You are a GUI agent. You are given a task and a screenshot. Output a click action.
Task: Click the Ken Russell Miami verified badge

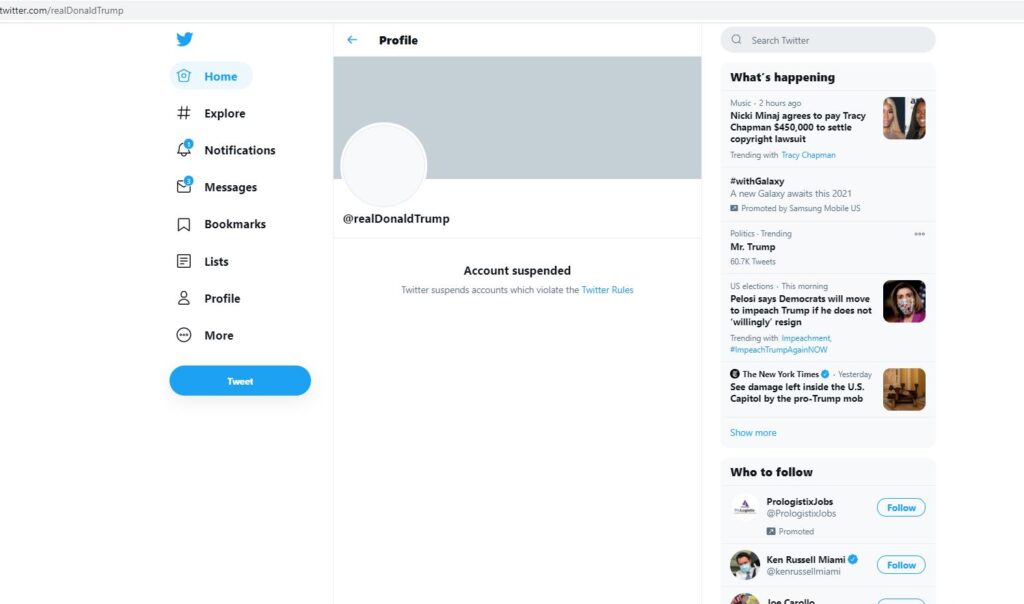point(853,559)
